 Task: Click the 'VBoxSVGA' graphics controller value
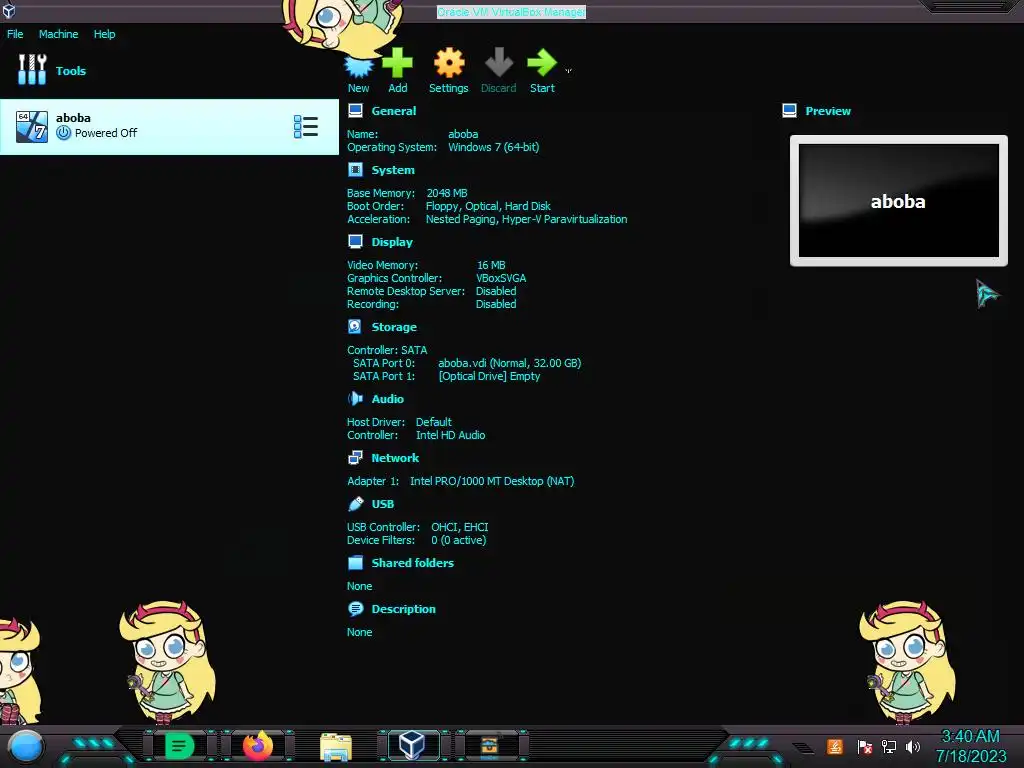tap(501, 278)
